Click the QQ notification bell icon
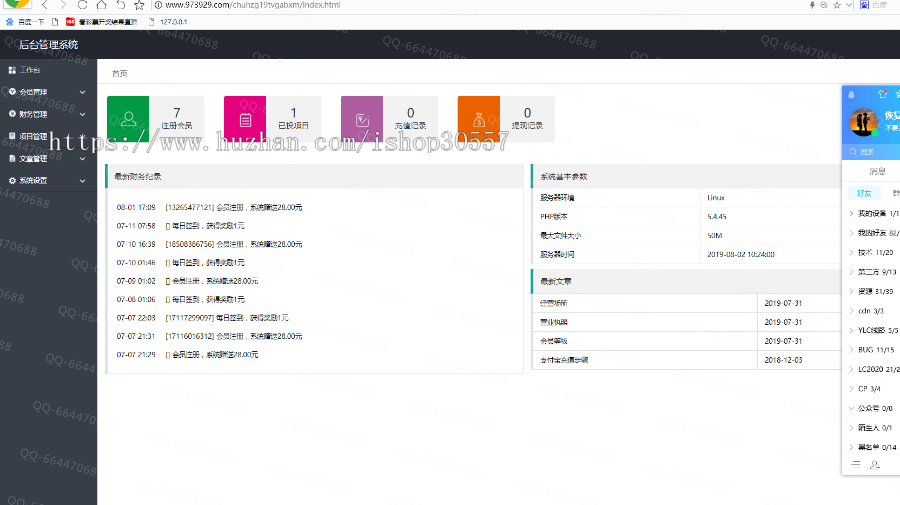The image size is (900, 505). 852,94
